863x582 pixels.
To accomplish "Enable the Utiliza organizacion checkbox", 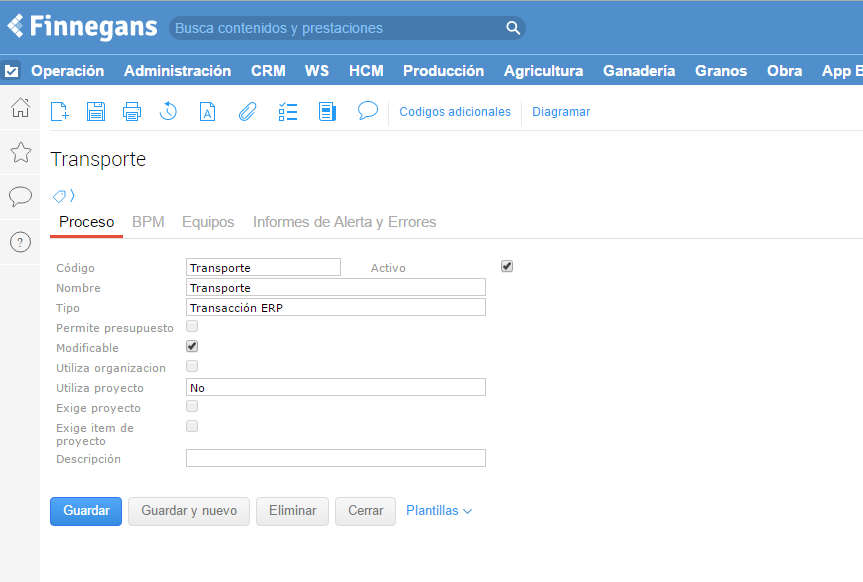I will [192, 366].
